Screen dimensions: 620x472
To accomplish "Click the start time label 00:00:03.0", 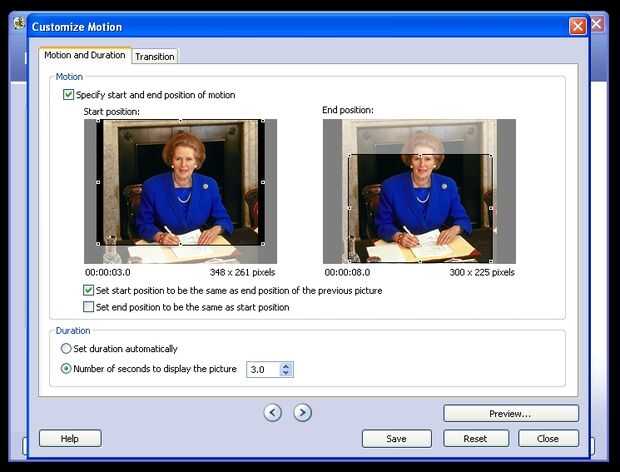I will click(108, 272).
